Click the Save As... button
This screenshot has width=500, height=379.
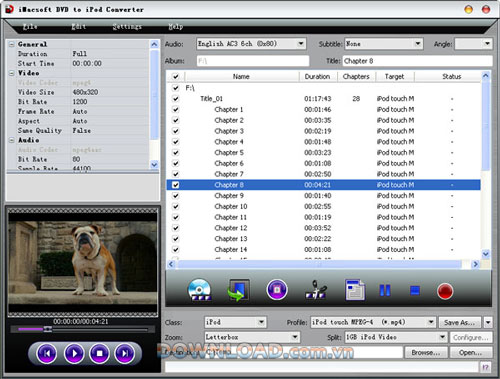460,322
